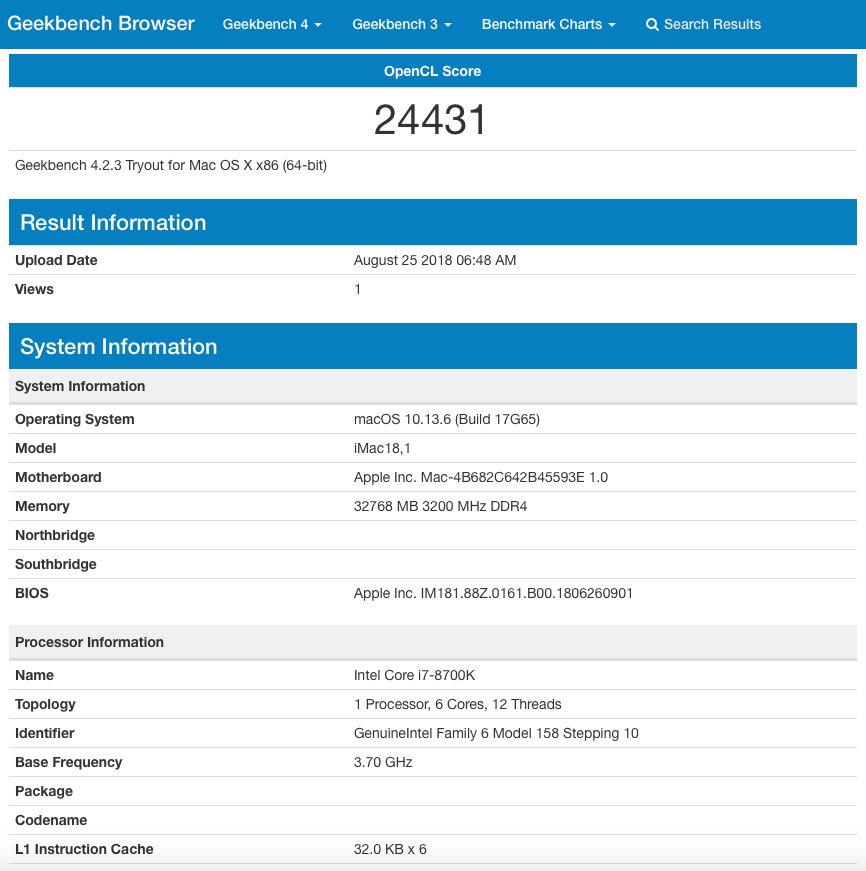
Task: Select the Geekbench 4.2.3 Tryout version text
Action: 171,166
